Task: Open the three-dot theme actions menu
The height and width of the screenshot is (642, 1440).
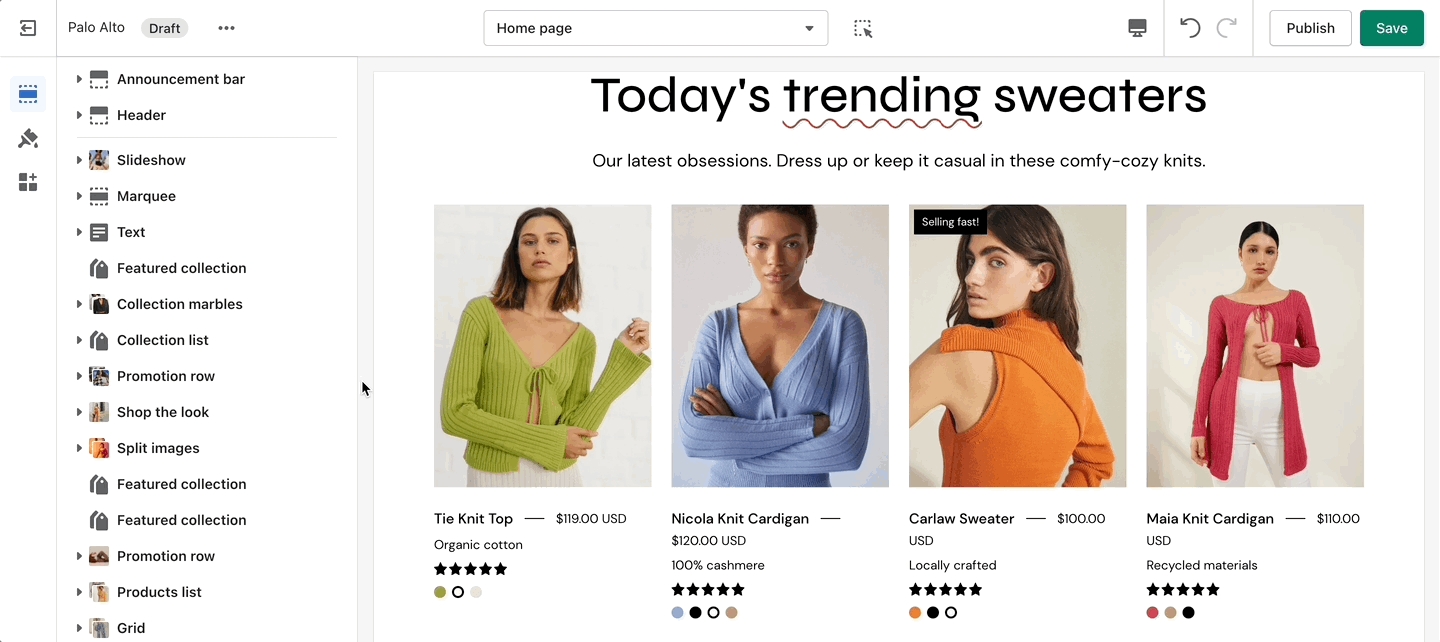Action: 227,28
